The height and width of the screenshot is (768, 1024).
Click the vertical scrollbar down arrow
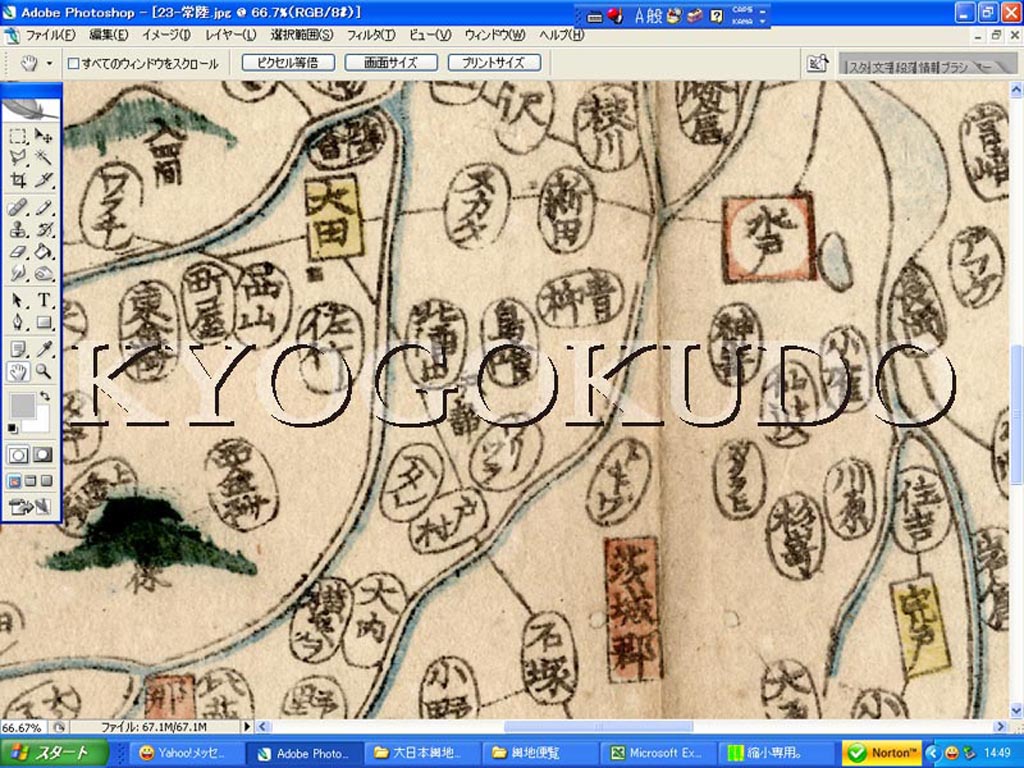click(x=1017, y=710)
